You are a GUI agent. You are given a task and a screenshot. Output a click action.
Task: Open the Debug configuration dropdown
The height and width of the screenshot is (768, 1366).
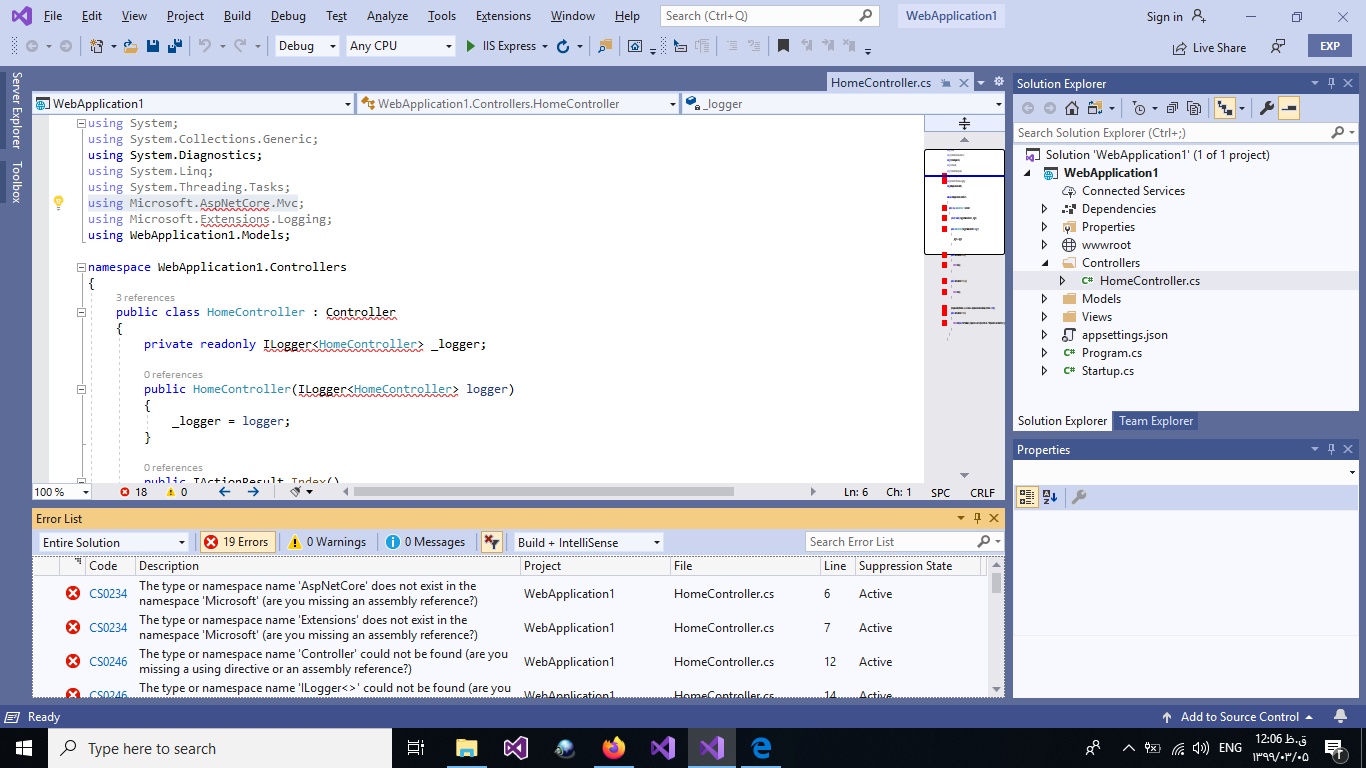[307, 46]
